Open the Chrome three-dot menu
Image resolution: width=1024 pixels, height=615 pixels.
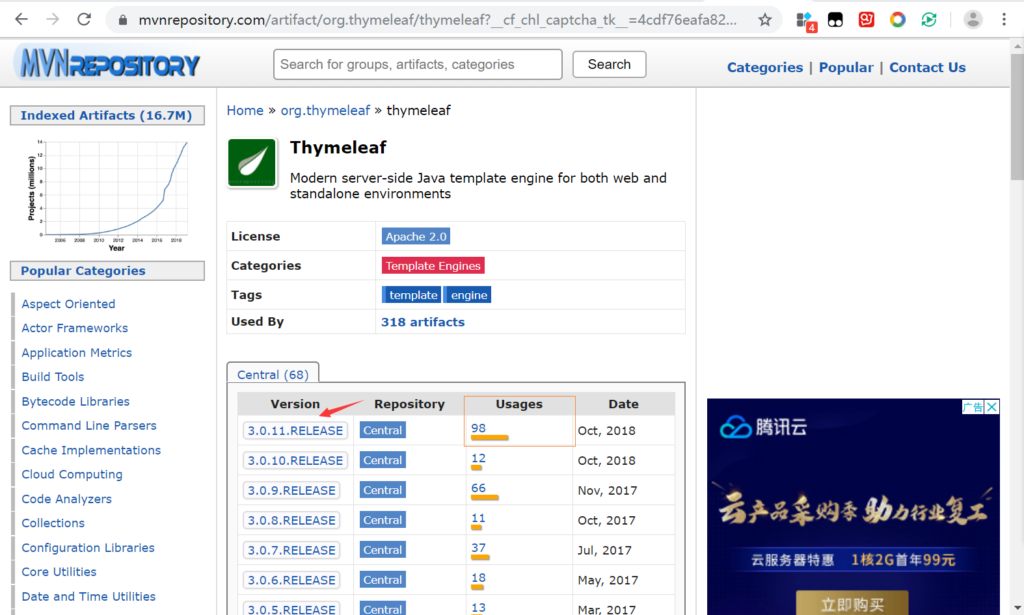(x=1004, y=20)
